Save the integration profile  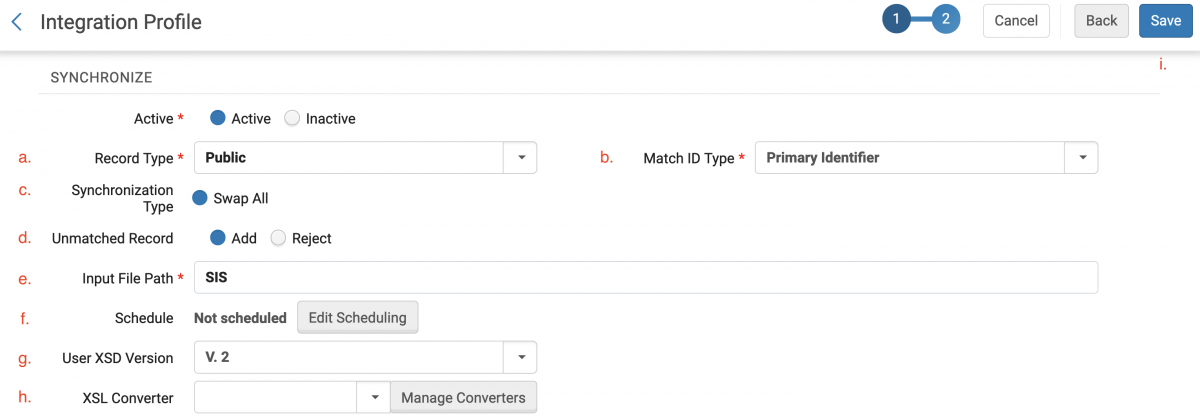[x=1165, y=21]
